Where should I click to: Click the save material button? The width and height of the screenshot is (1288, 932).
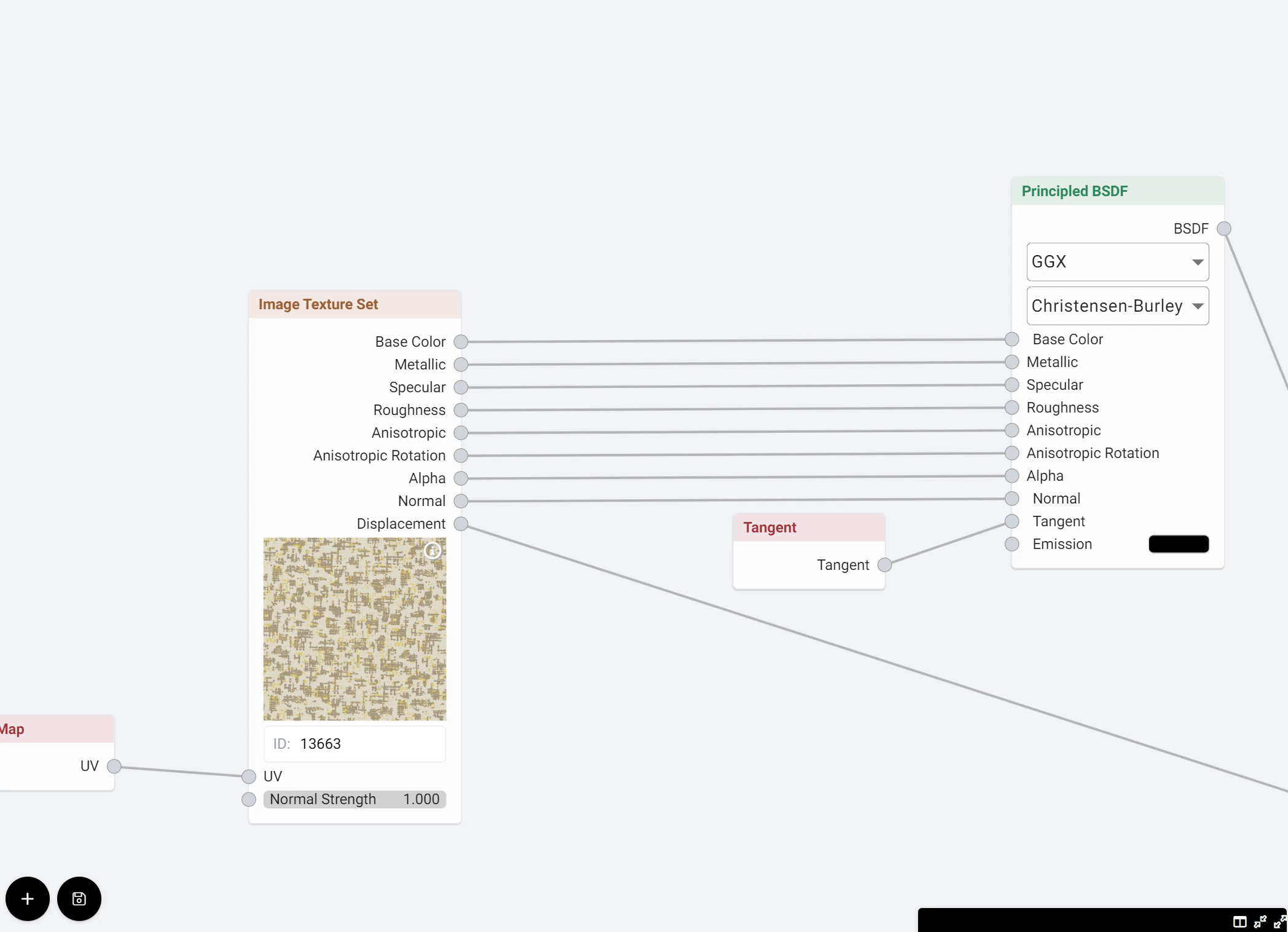coord(79,899)
